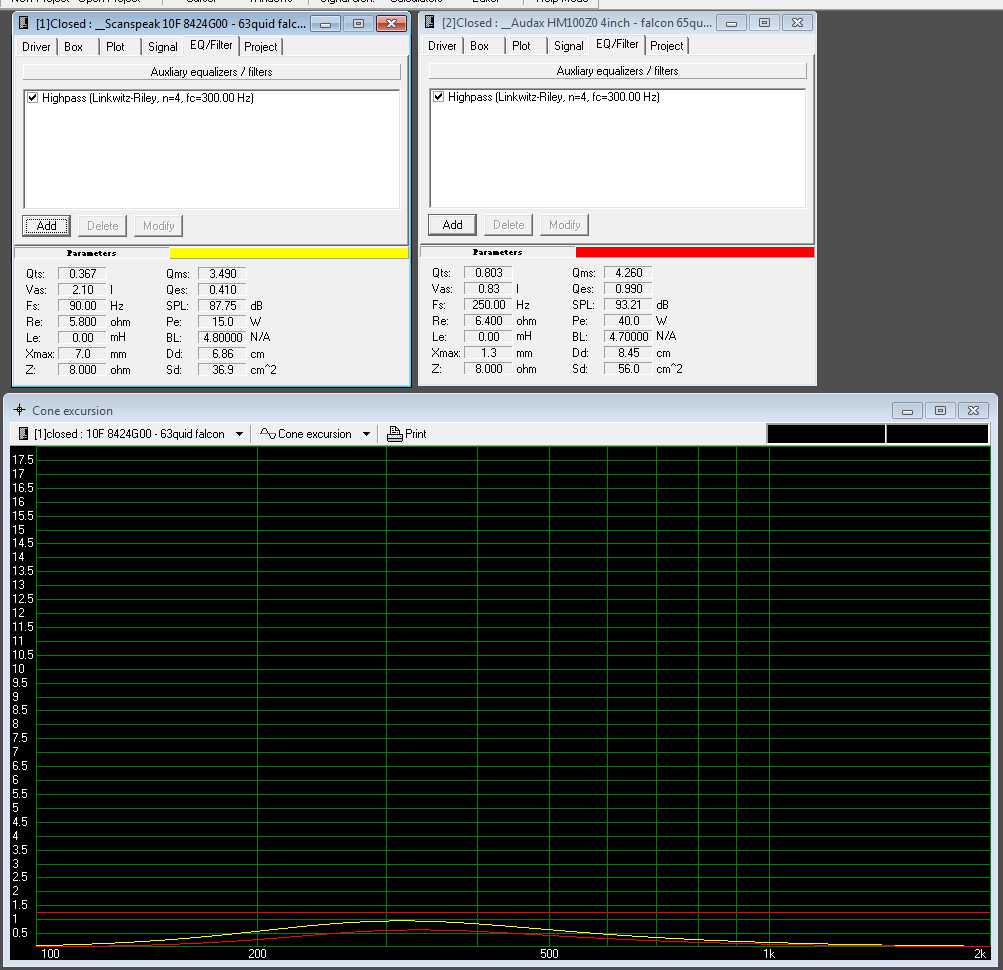Click Qms field 4.260 in Audax window
1003x970 pixels.
pyautogui.click(x=628, y=273)
